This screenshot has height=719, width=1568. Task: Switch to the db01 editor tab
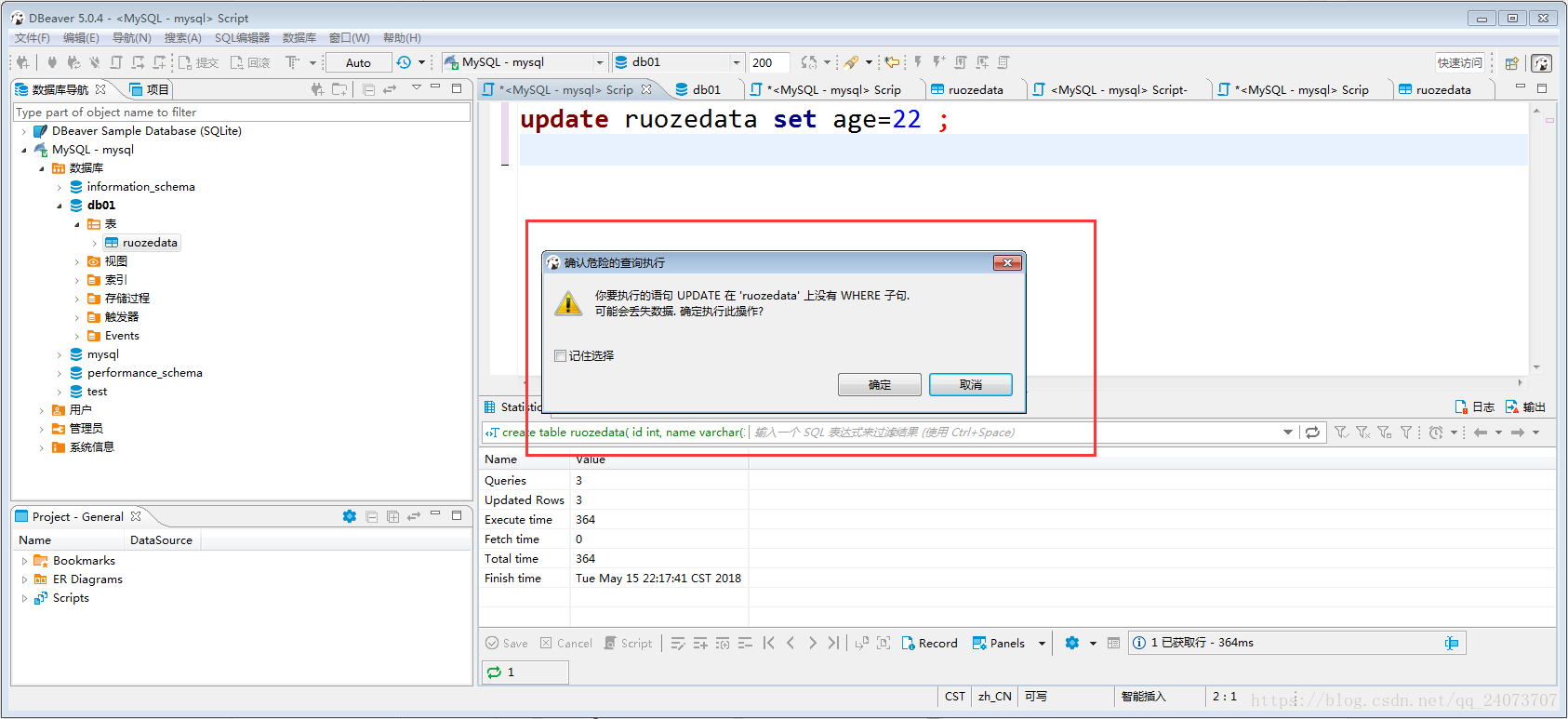click(698, 89)
